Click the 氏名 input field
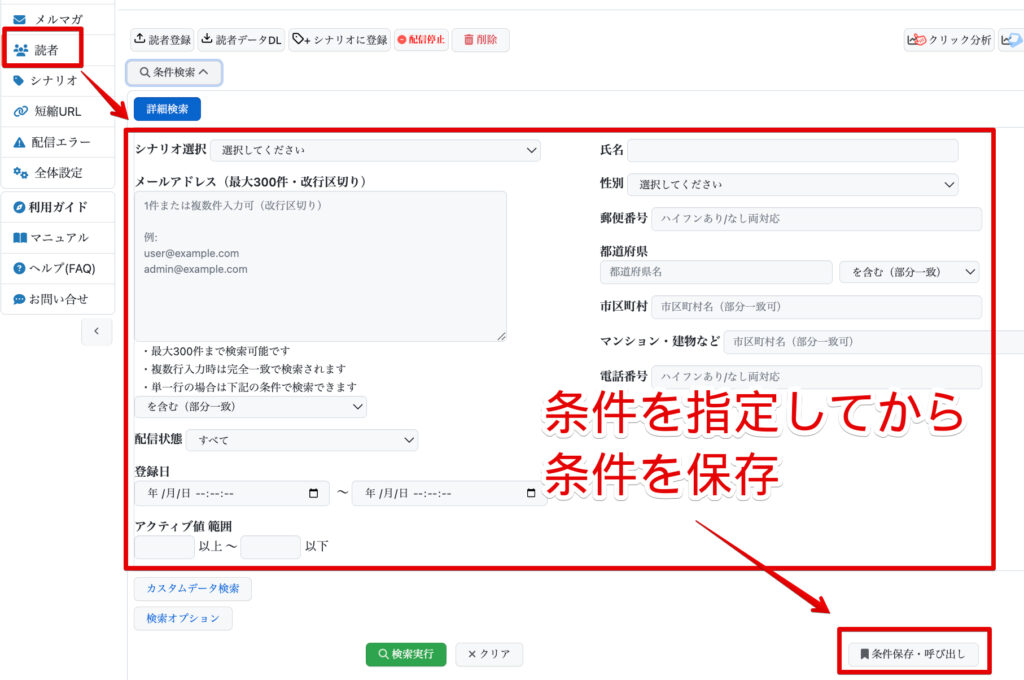This screenshot has height=680, width=1024. (x=792, y=150)
